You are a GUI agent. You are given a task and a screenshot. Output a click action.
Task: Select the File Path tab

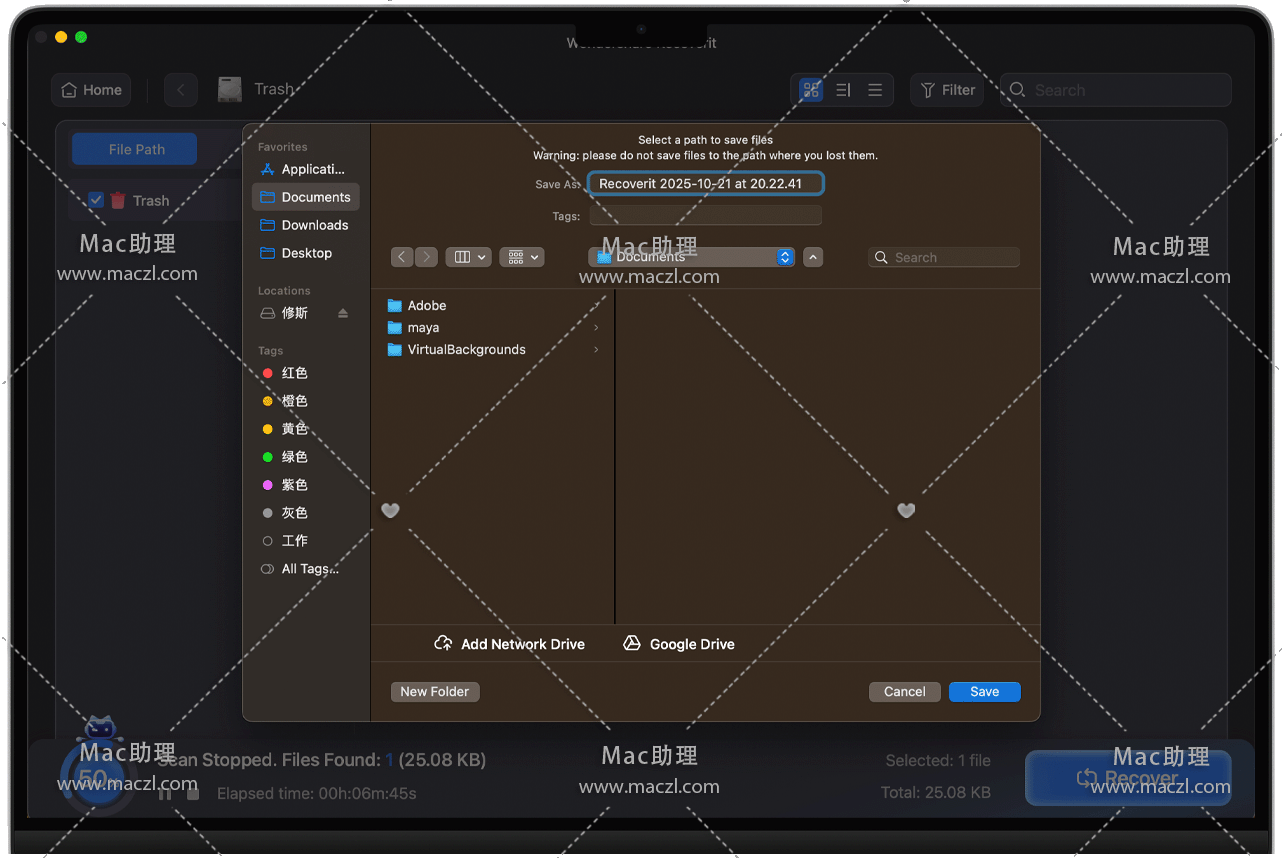(136, 149)
